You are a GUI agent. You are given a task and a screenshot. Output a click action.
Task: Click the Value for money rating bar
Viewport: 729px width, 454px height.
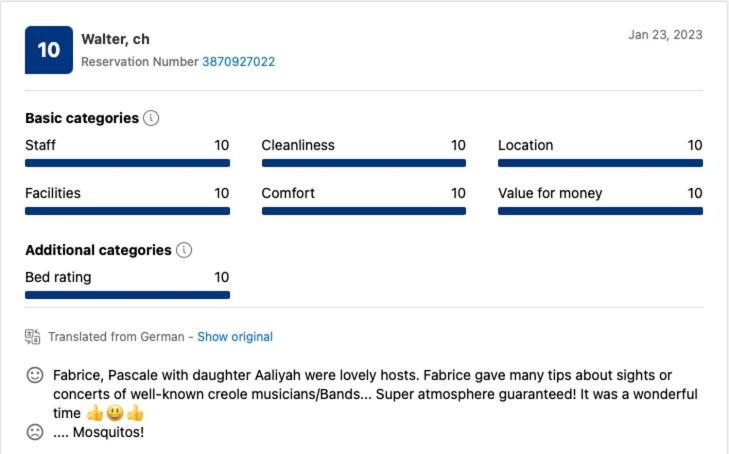[x=600, y=211]
